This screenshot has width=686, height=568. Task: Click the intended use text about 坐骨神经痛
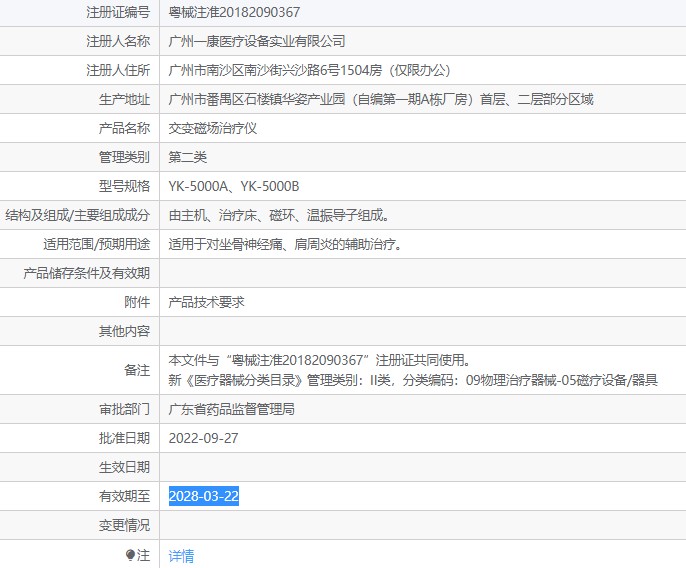click(x=285, y=244)
